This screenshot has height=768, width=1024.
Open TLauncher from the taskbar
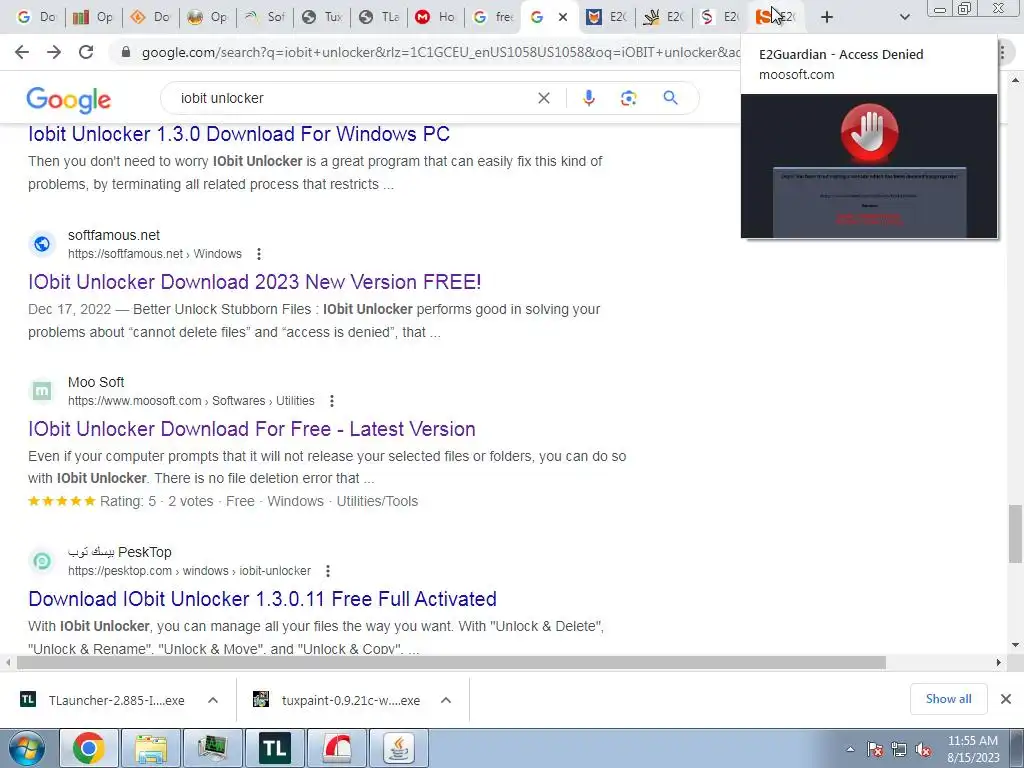coord(274,748)
